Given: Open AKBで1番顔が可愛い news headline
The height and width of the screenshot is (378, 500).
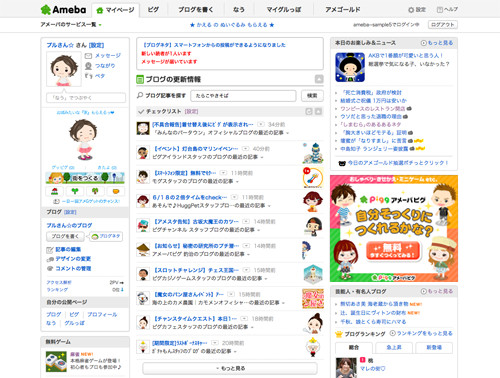Looking at the screenshot, I should (406, 56).
